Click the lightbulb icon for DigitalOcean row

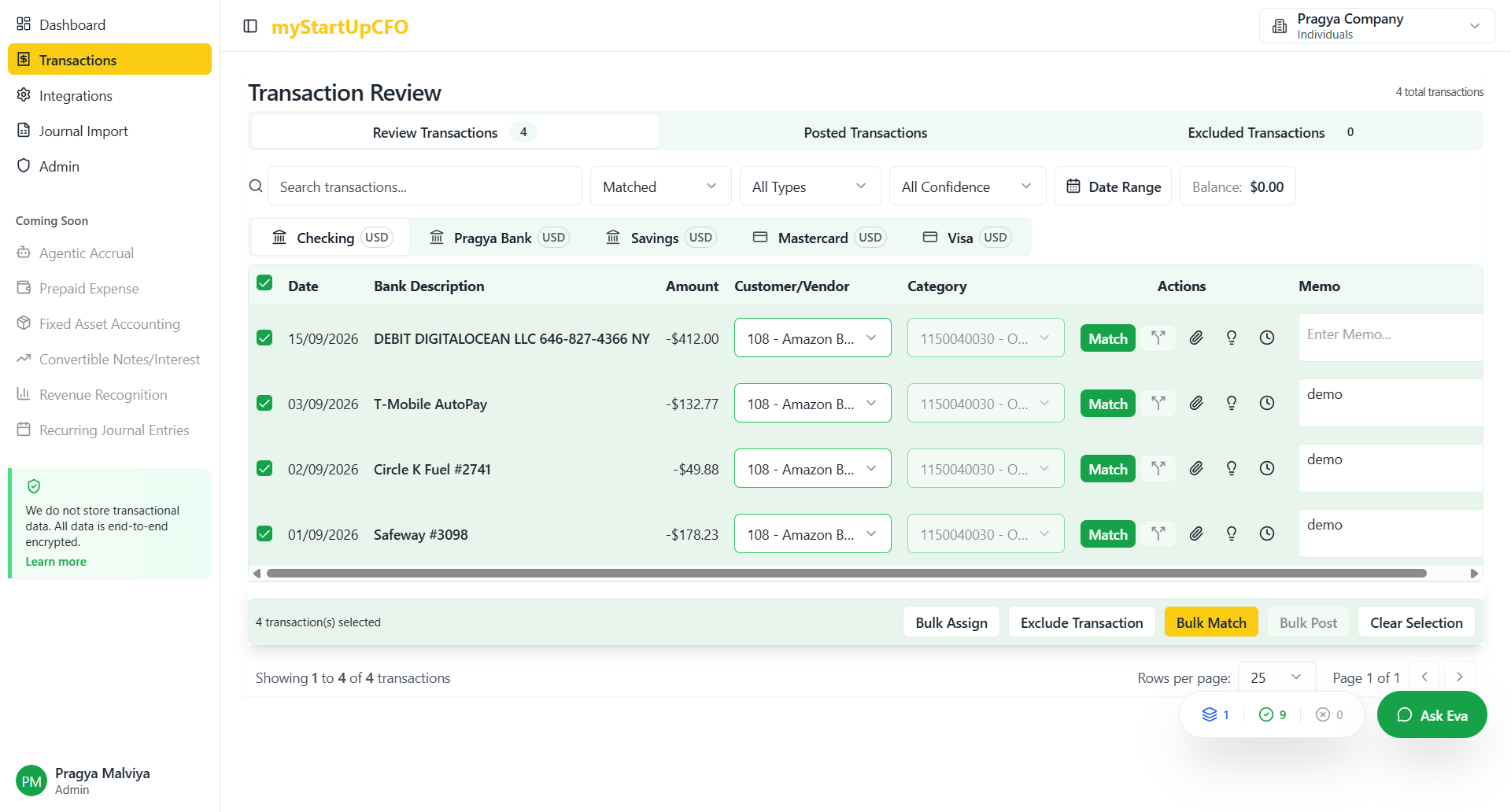tap(1232, 338)
